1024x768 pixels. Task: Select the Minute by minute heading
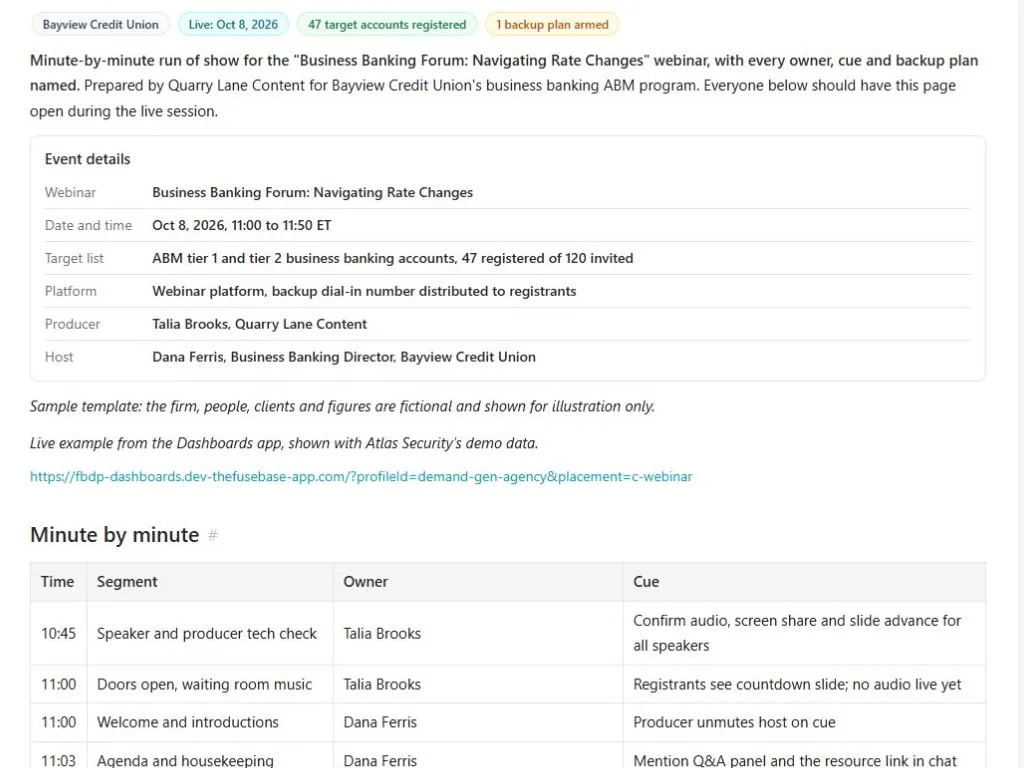[x=114, y=535]
